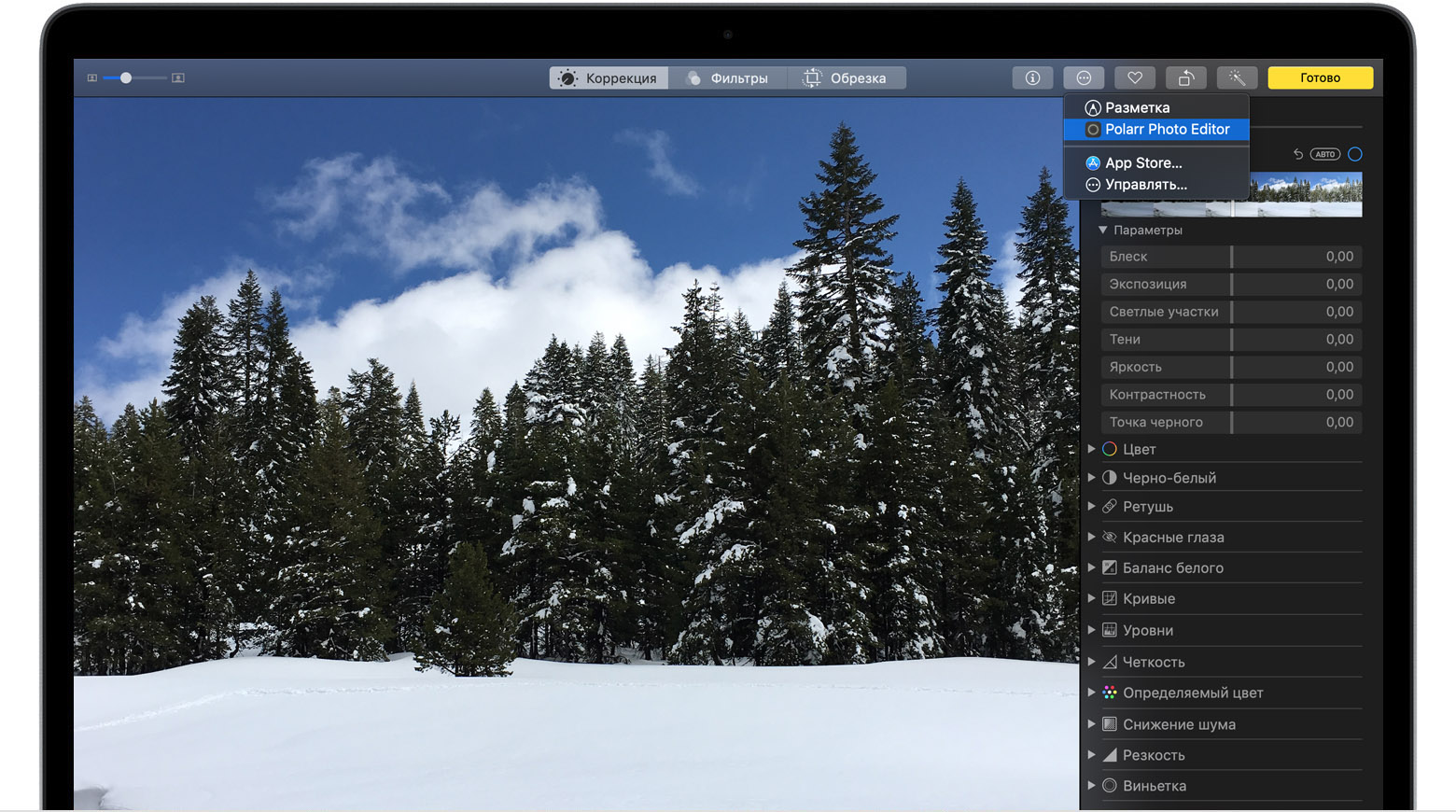The width and height of the screenshot is (1456, 812).
Task: Click the Резкость sharpen icon
Action: pos(1110,755)
